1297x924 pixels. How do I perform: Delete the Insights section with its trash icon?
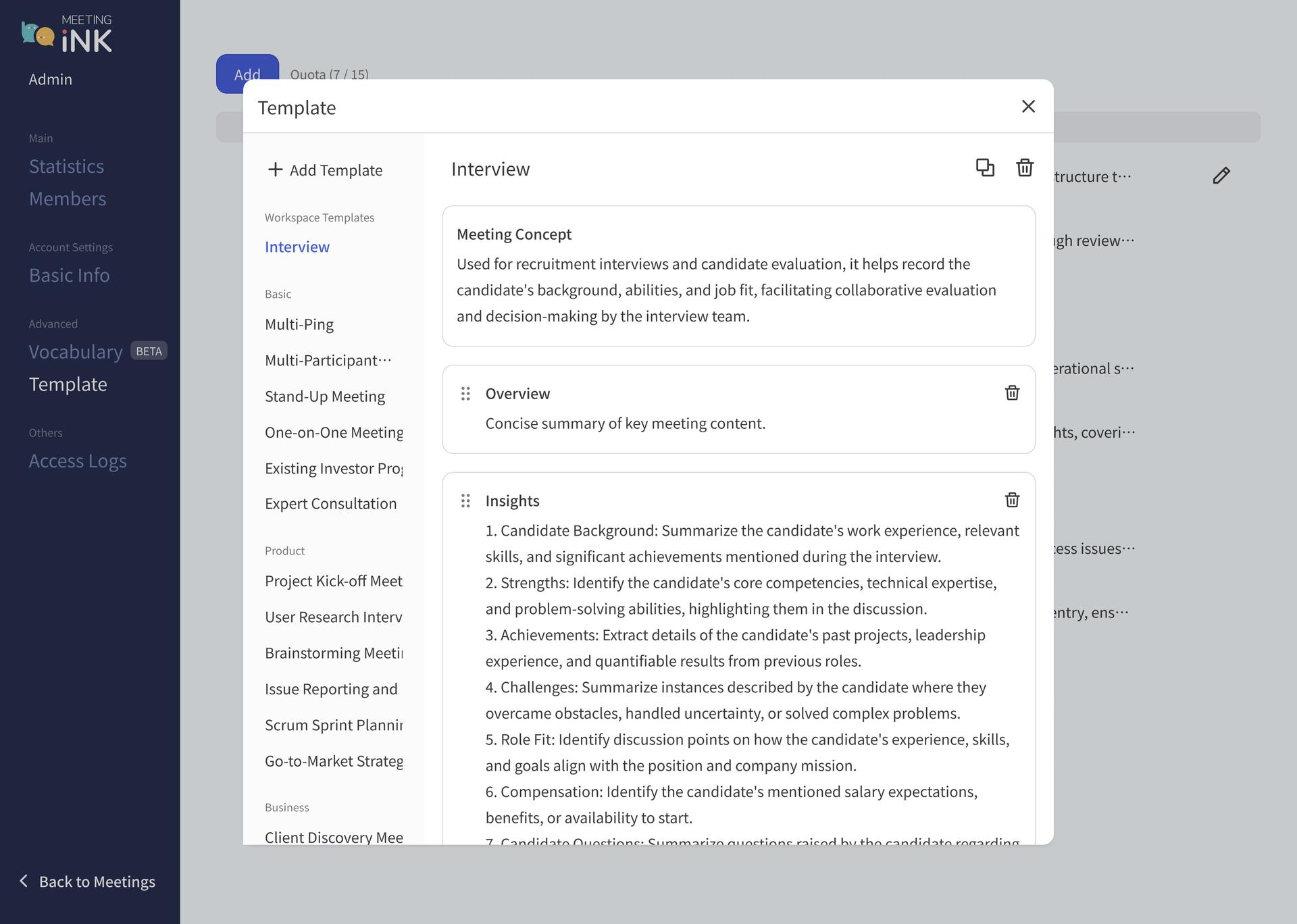pyautogui.click(x=1011, y=500)
